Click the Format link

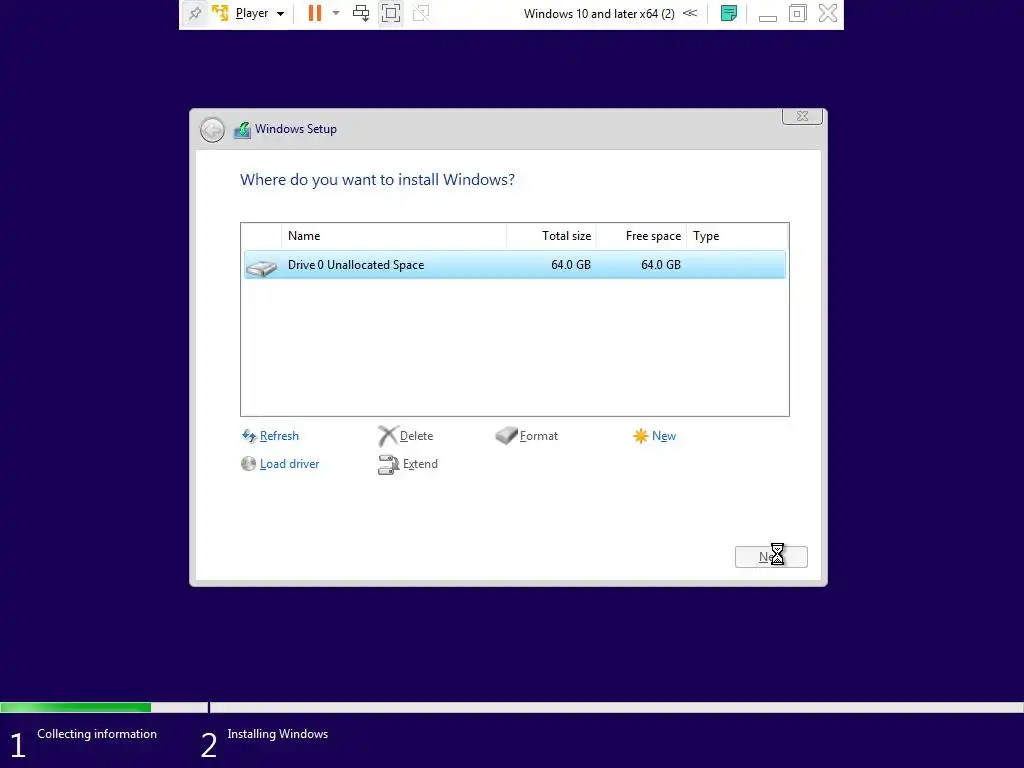tap(538, 436)
